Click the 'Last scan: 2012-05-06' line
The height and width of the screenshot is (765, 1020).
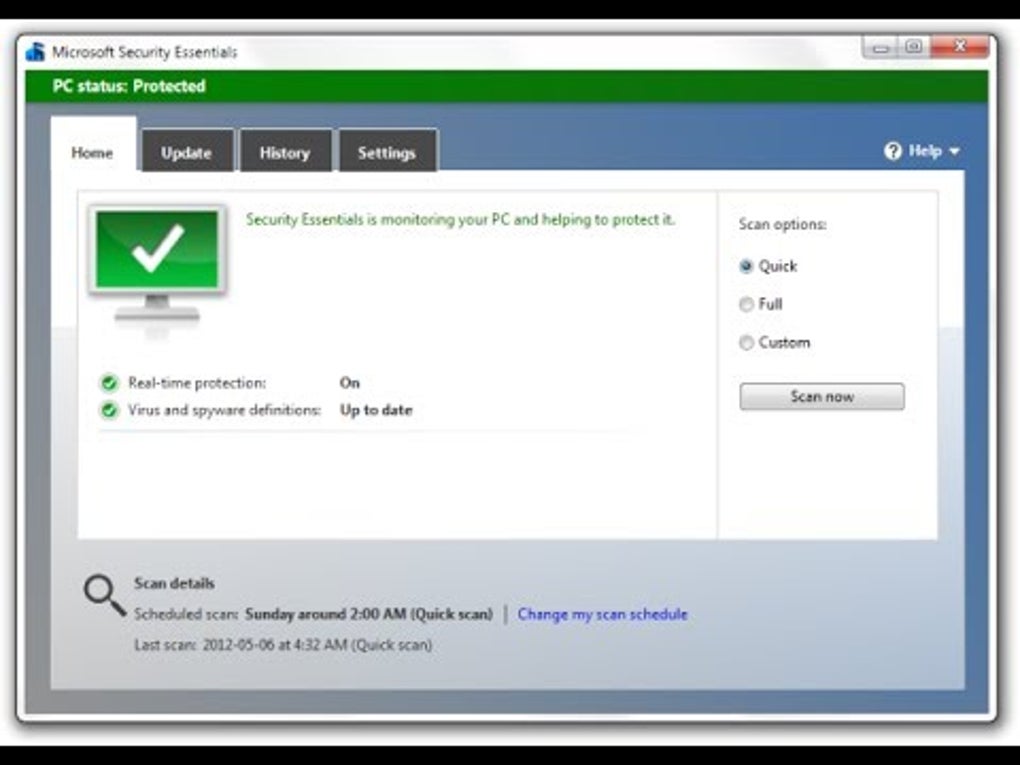[283, 645]
